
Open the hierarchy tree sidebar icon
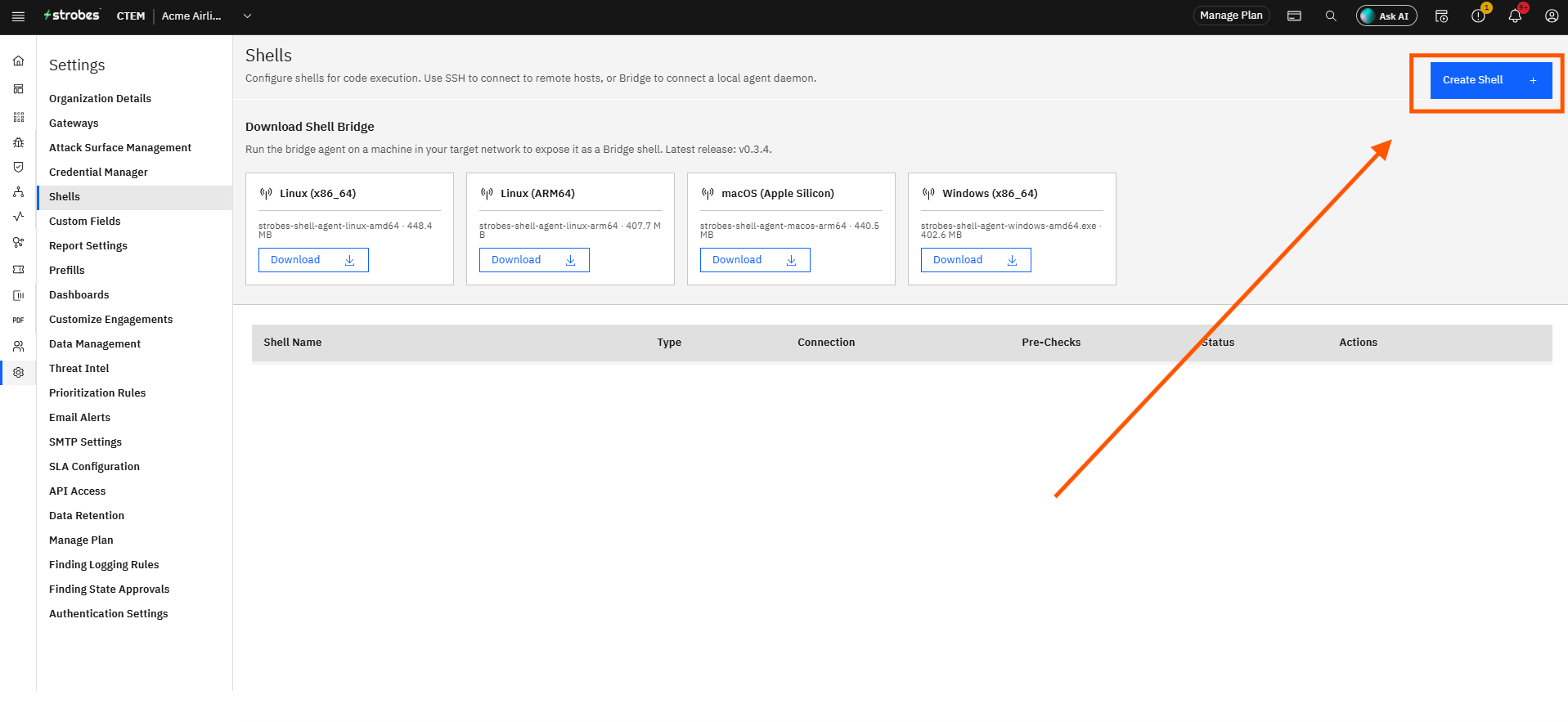coord(18,192)
